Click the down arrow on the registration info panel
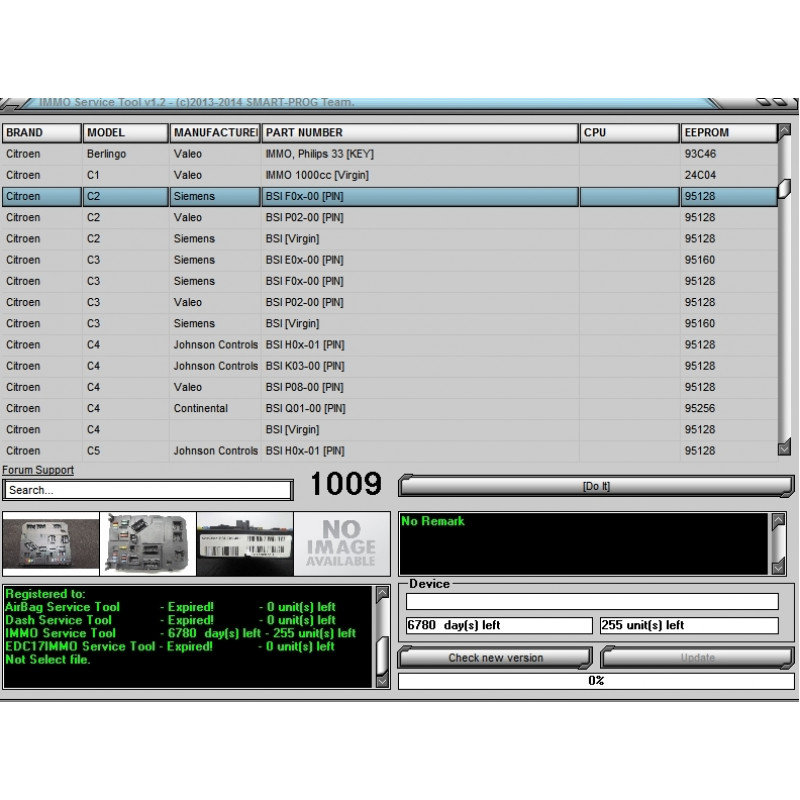The image size is (800, 800). click(x=383, y=682)
